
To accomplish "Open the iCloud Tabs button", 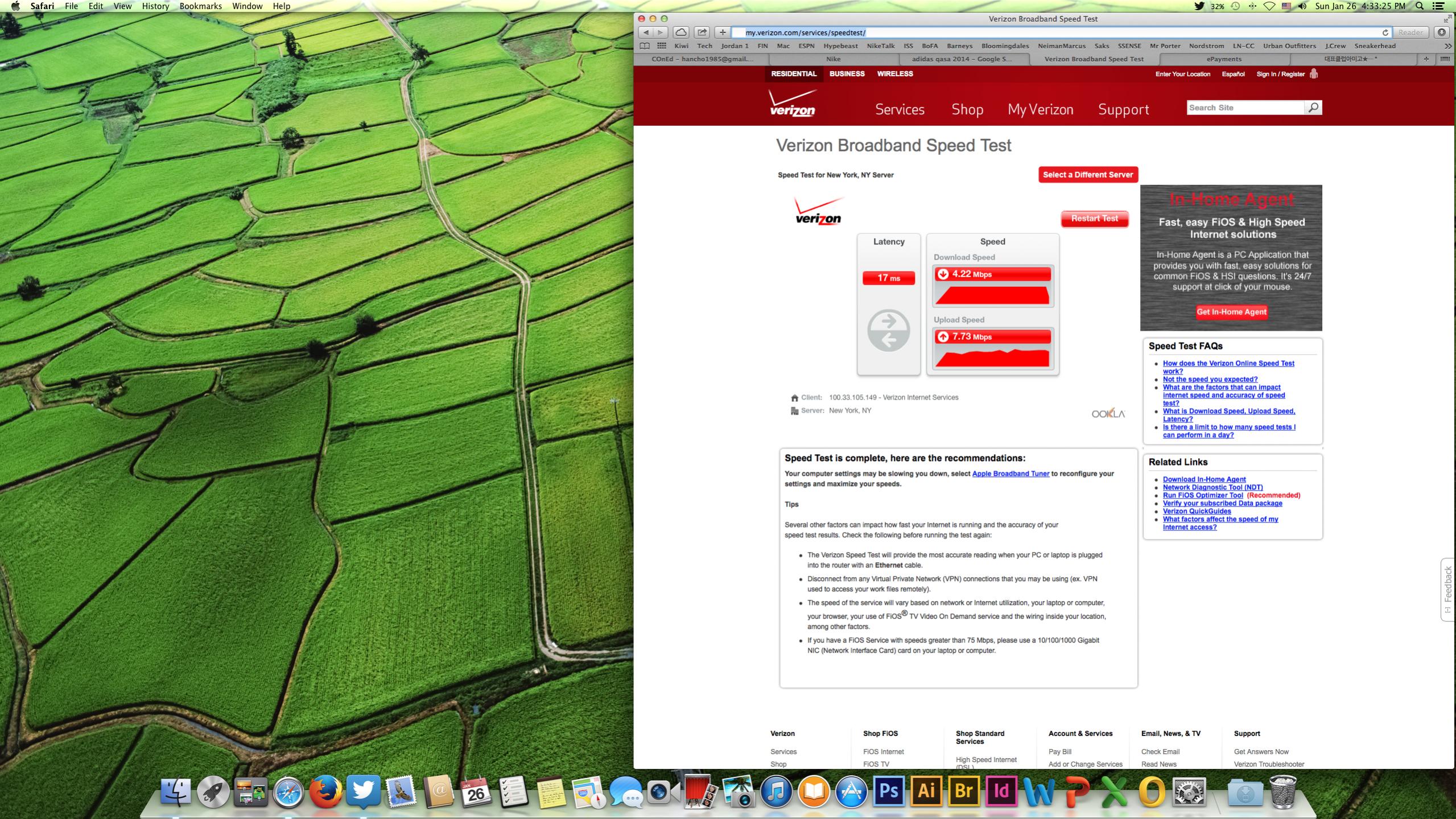I will (680, 32).
